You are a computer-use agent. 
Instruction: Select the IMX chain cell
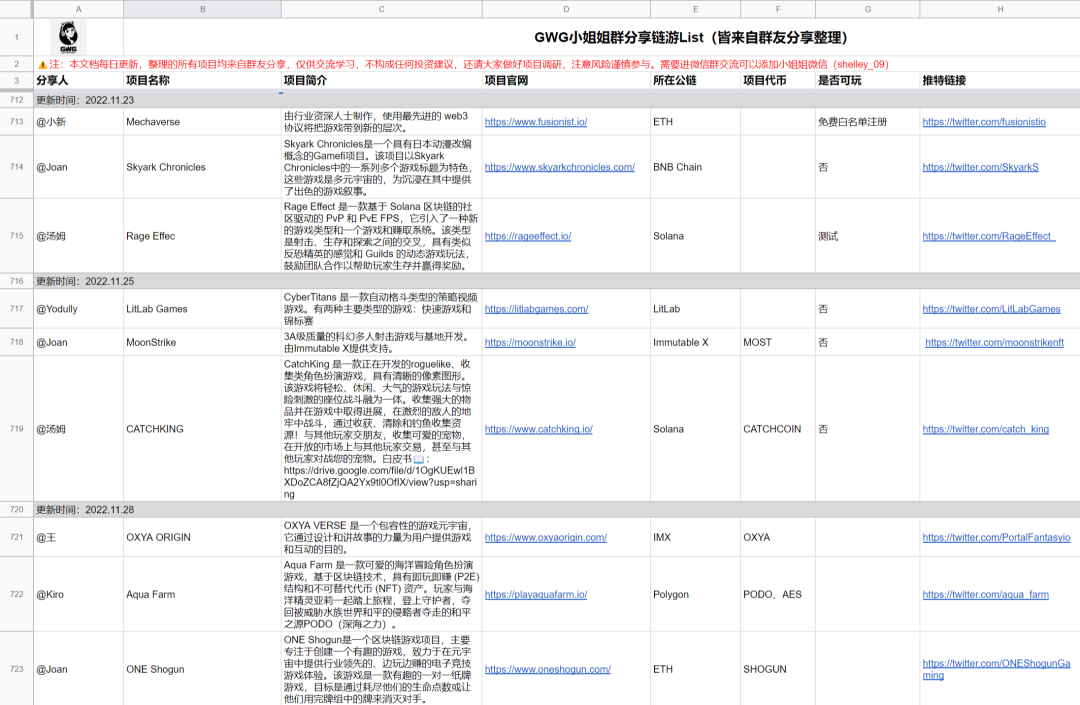[696, 537]
